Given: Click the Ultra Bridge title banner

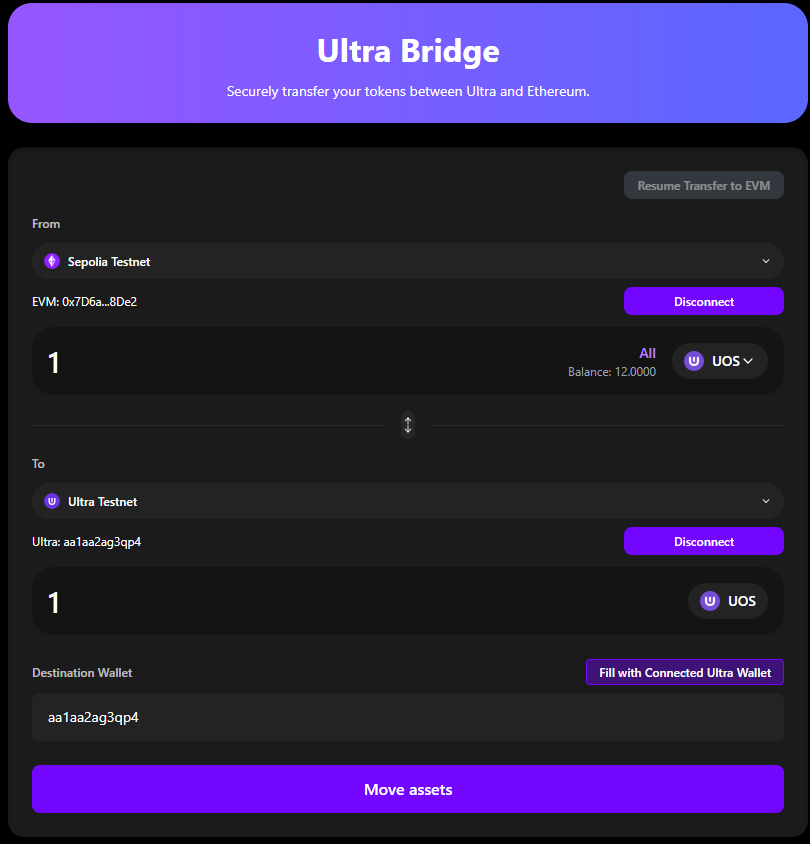Looking at the screenshot, I should pyautogui.click(x=408, y=51).
